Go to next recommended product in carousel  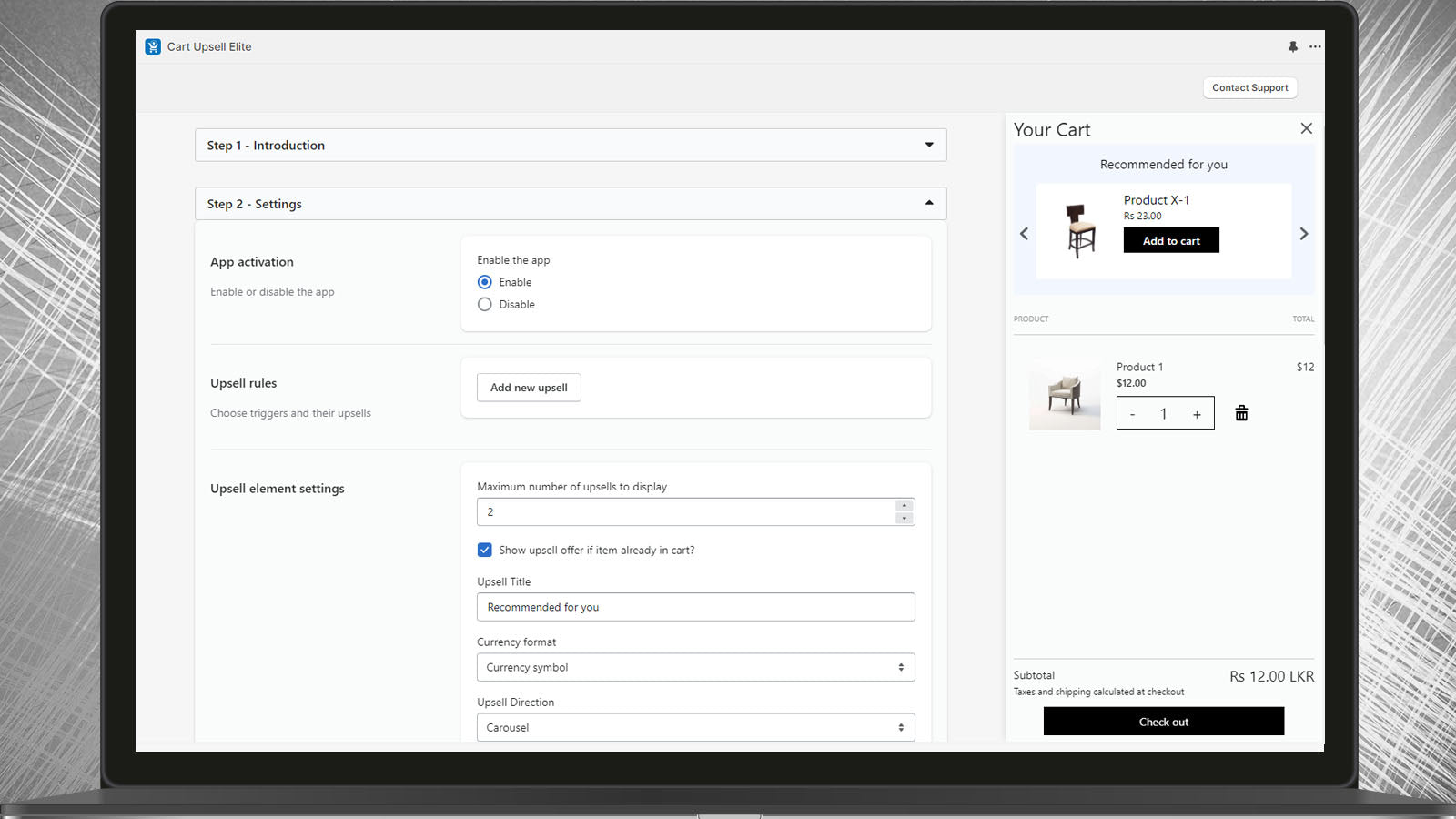click(1303, 234)
